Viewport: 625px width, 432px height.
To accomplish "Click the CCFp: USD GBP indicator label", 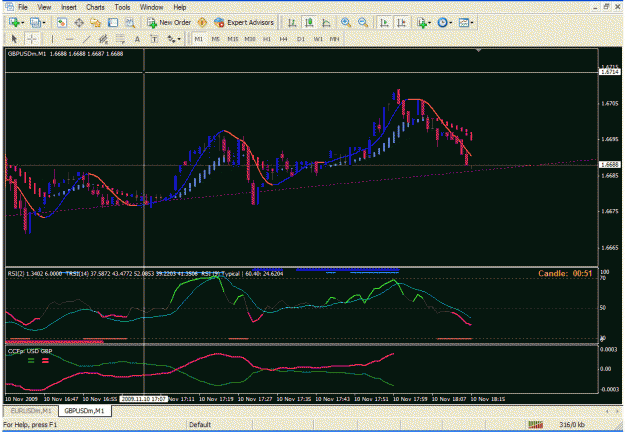I will [x=30, y=351].
